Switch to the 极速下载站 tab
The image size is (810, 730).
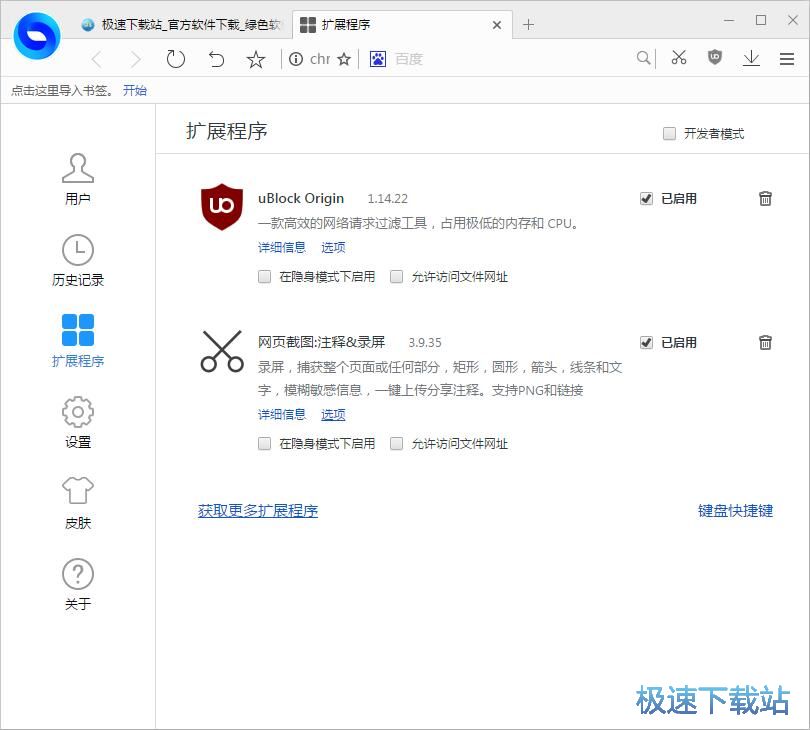(x=181, y=24)
